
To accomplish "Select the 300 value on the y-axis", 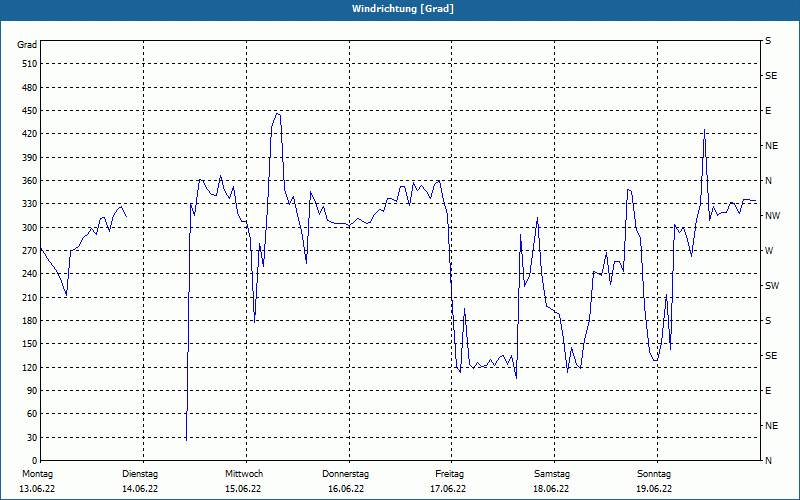I will coord(30,227).
